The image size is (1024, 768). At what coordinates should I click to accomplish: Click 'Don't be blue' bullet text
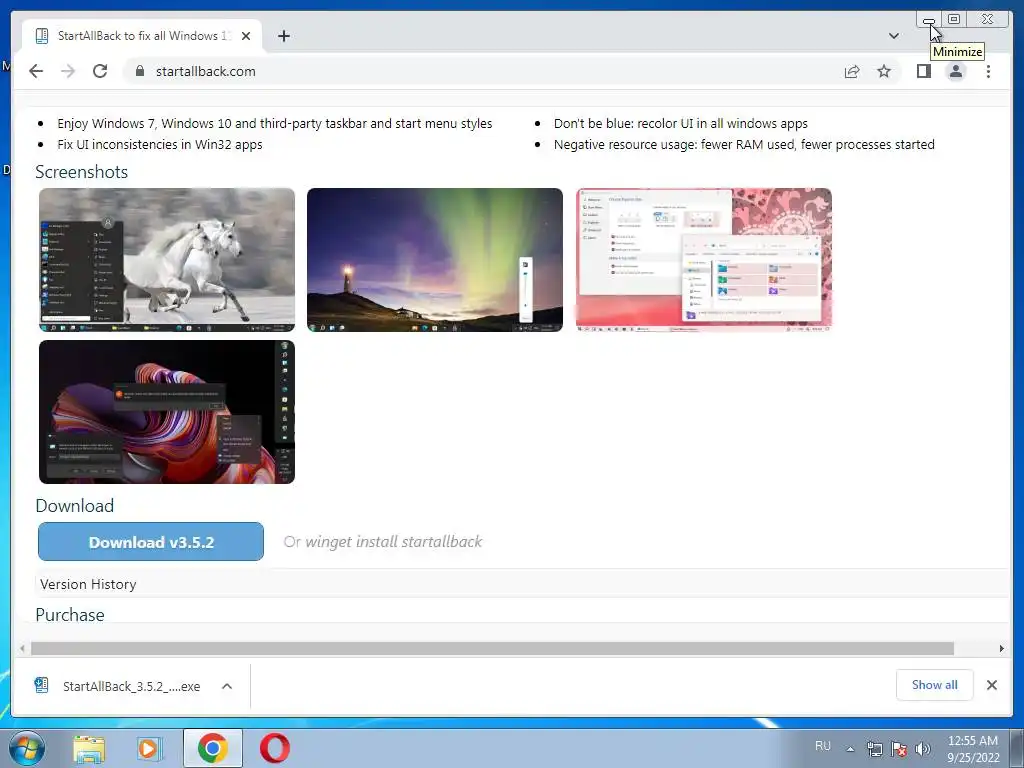pyautogui.click(x=680, y=123)
